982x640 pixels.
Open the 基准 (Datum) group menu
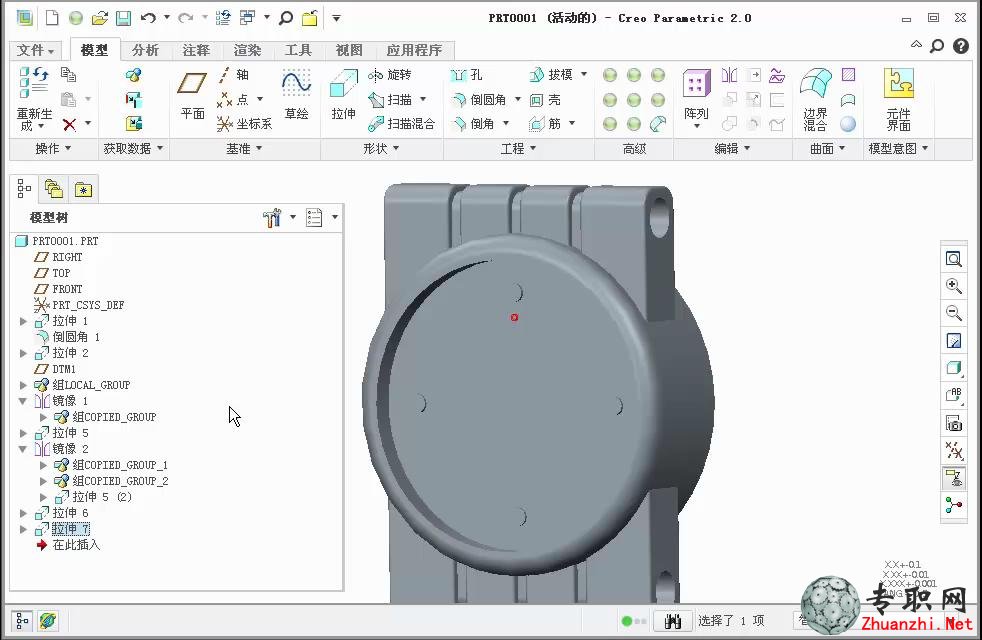244,148
